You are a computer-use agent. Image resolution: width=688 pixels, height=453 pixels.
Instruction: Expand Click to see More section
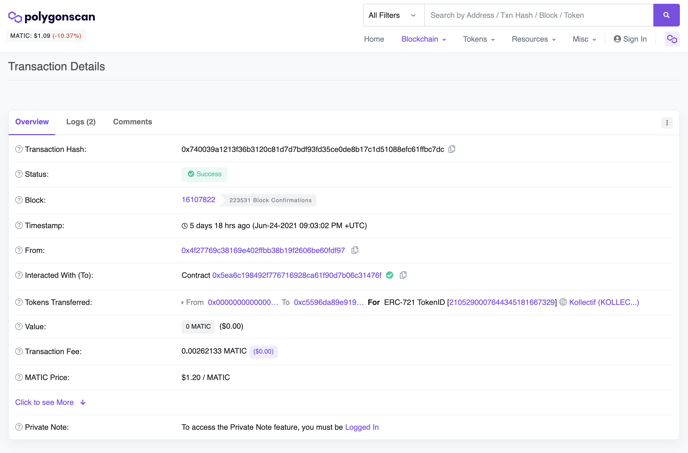tap(50, 402)
